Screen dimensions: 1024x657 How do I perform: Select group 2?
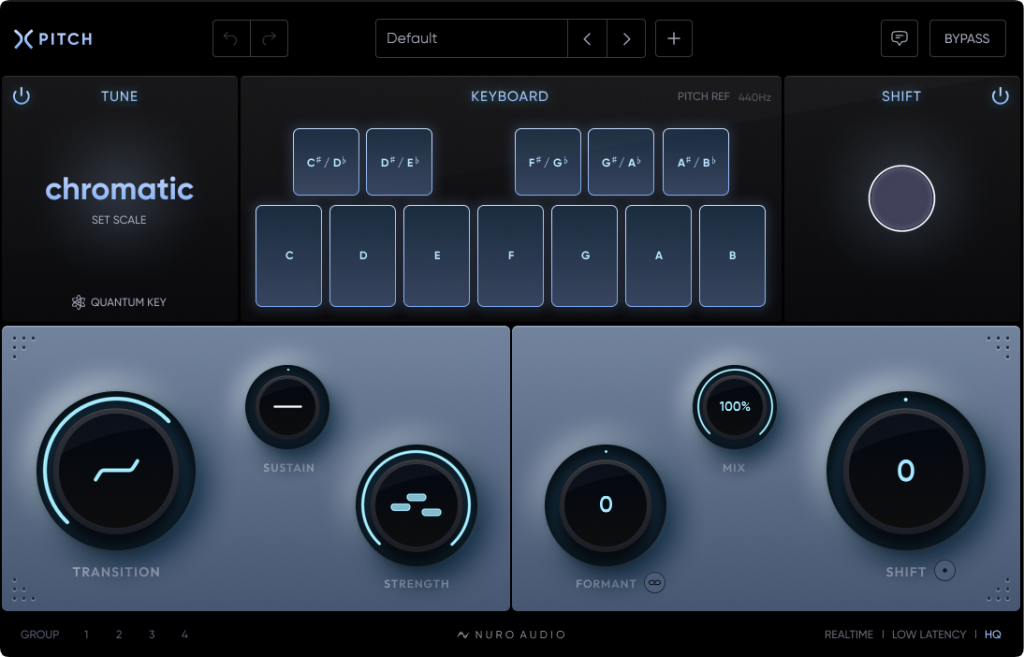(119, 634)
